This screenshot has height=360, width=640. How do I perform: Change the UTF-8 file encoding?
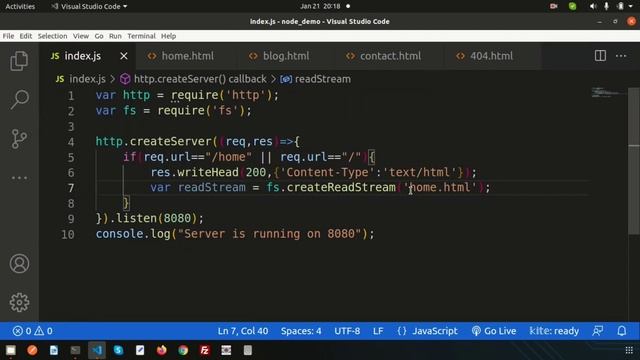[347, 331]
